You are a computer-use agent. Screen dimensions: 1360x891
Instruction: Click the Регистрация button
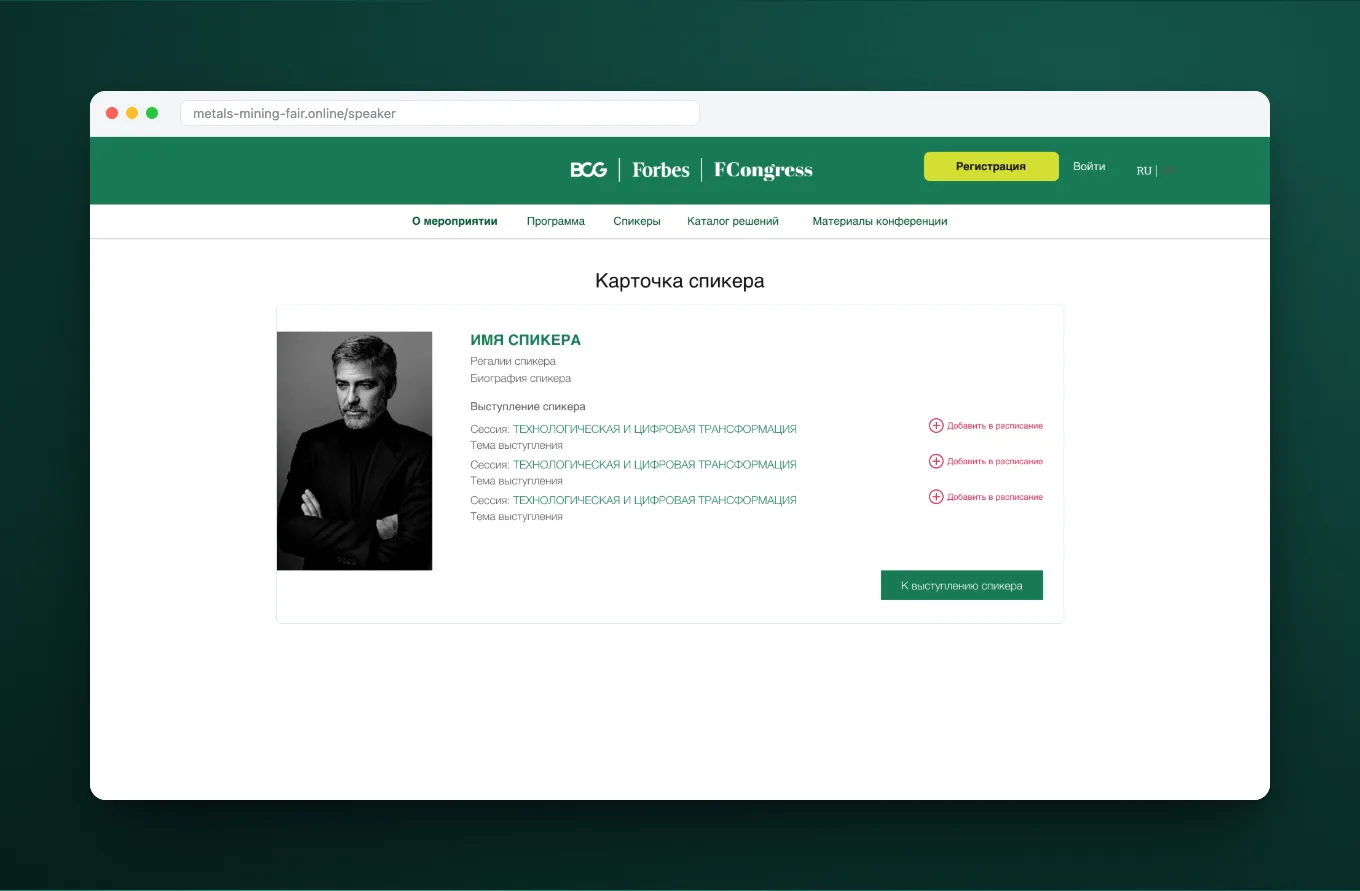click(x=991, y=166)
